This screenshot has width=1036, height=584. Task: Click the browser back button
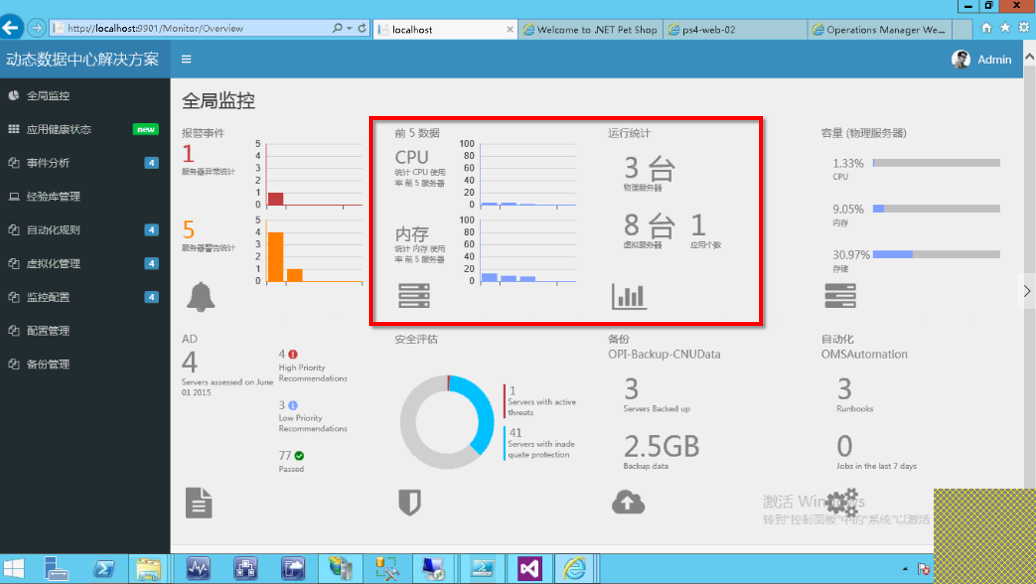pos(12,28)
